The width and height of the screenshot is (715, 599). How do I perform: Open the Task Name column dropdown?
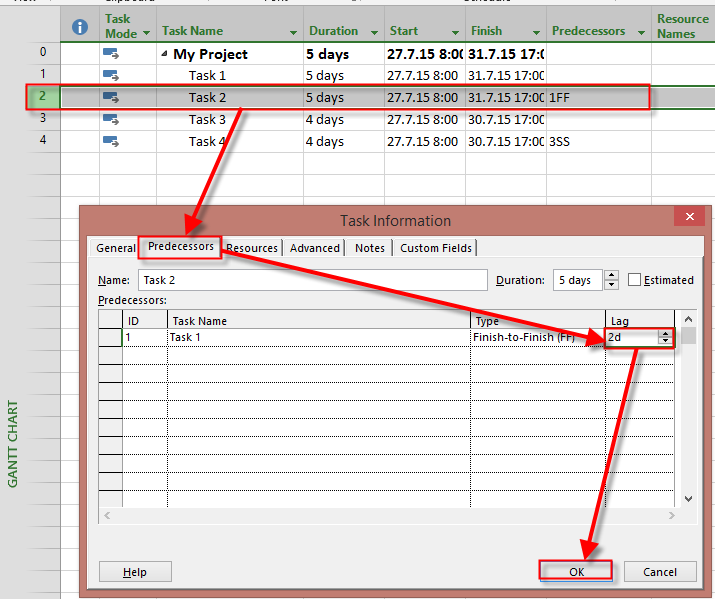click(292, 33)
